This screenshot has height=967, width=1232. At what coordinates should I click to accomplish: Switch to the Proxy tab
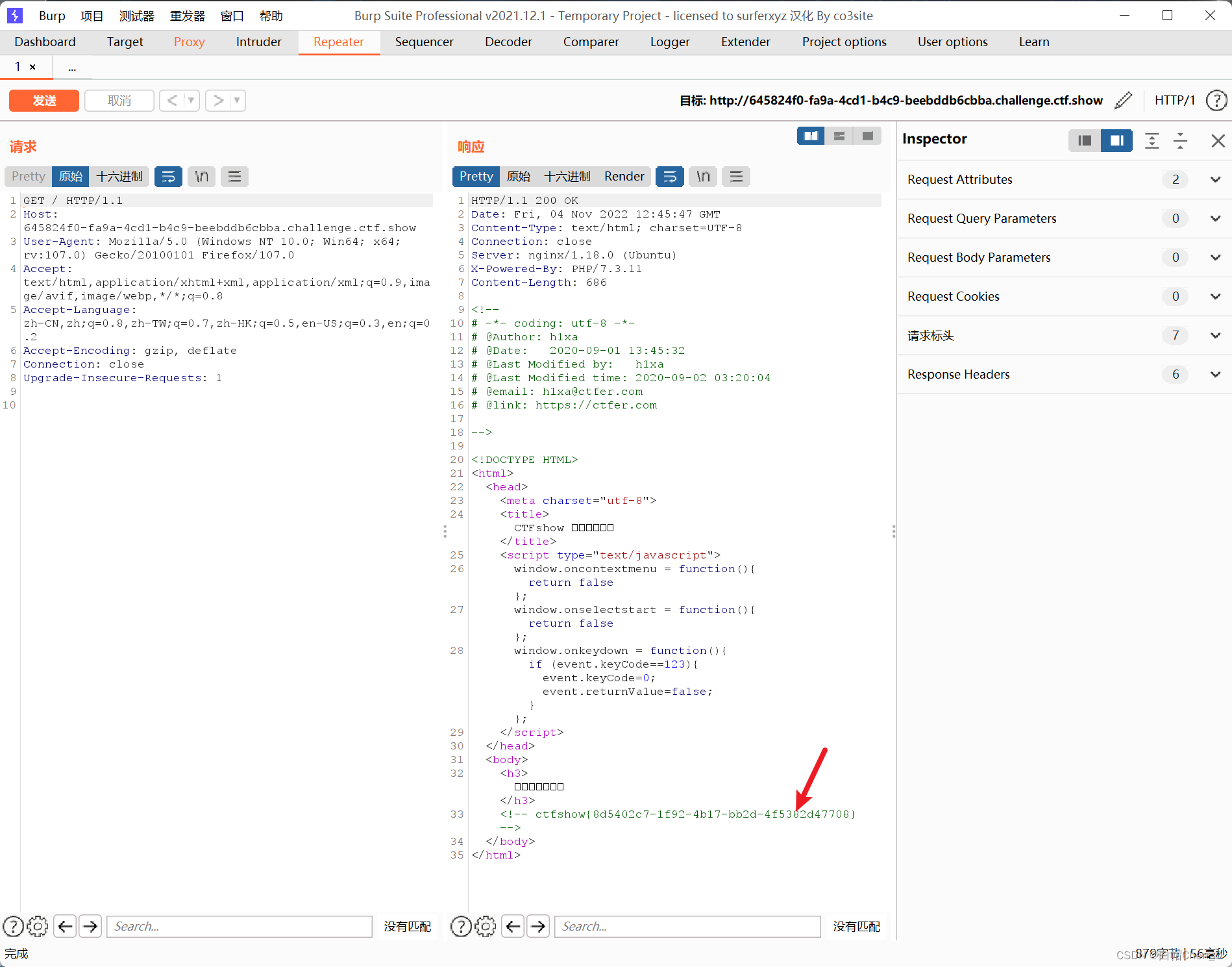pyautogui.click(x=189, y=42)
